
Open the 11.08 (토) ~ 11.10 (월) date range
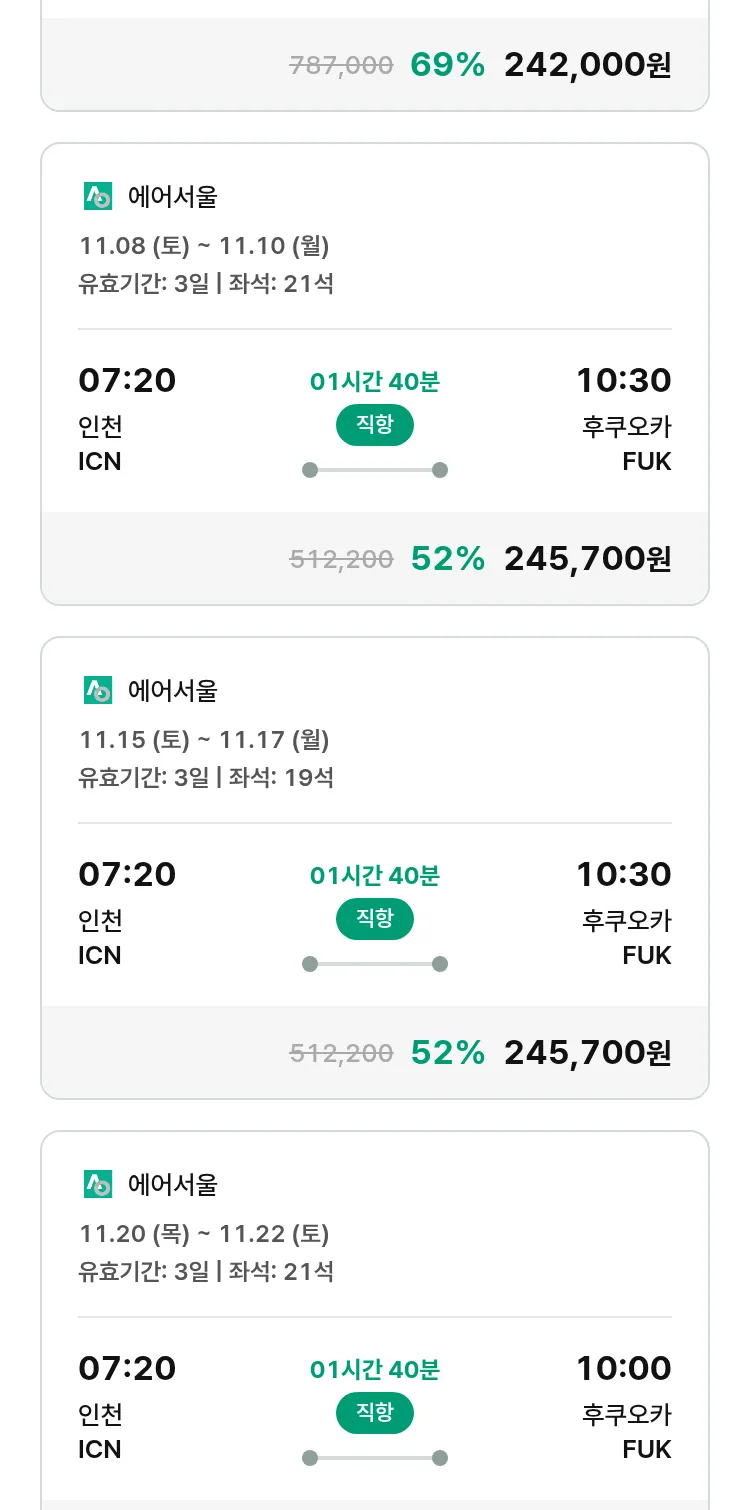(204, 245)
